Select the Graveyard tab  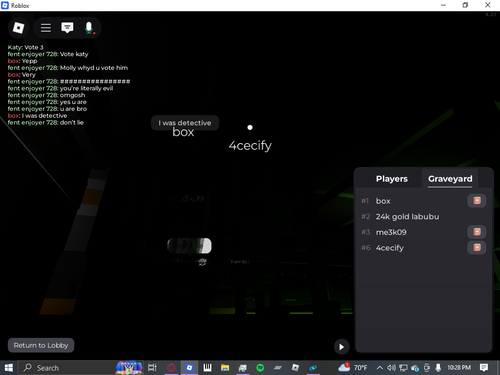click(450, 179)
